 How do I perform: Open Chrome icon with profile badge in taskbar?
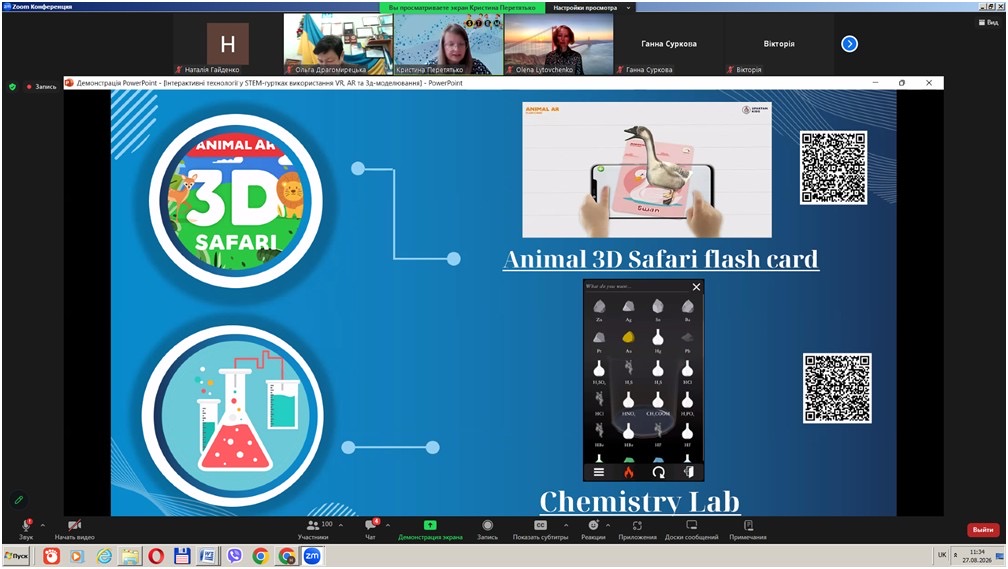[287, 555]
